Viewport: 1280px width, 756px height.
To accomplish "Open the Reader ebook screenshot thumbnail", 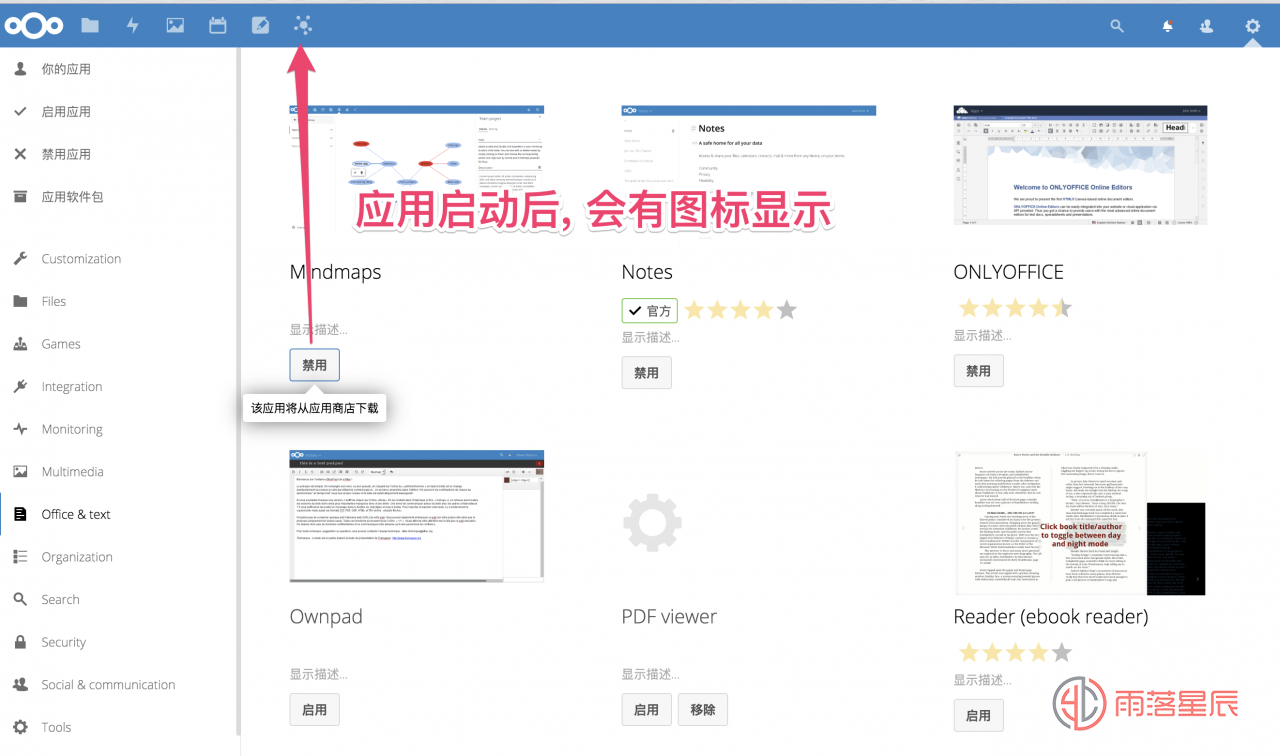I will (x=1081, y=522).
